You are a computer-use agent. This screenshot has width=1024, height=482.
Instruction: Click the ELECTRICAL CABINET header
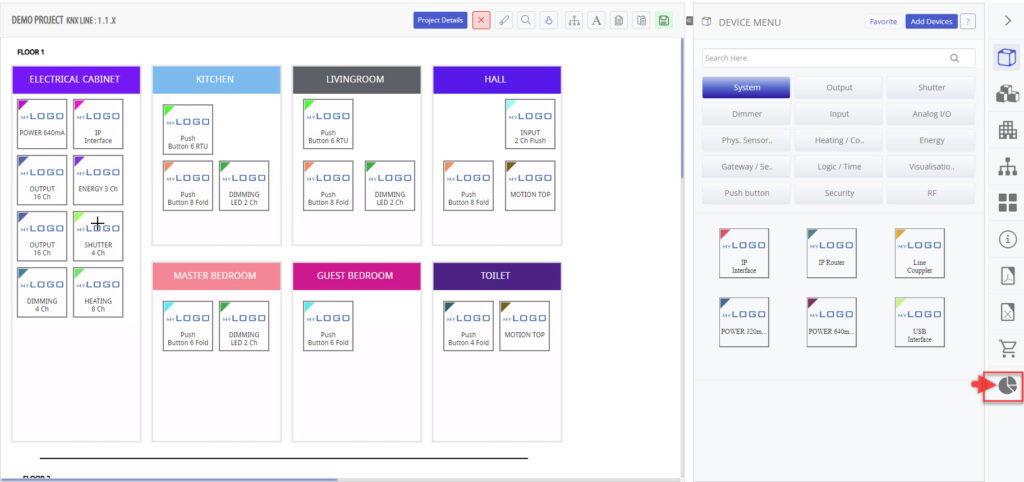click(76, 80)
